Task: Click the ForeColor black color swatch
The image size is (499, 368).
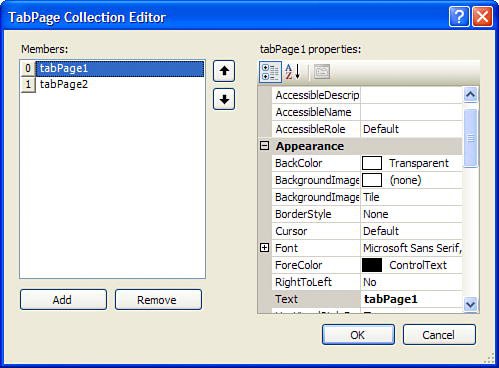Action: (x=372, y=265)
